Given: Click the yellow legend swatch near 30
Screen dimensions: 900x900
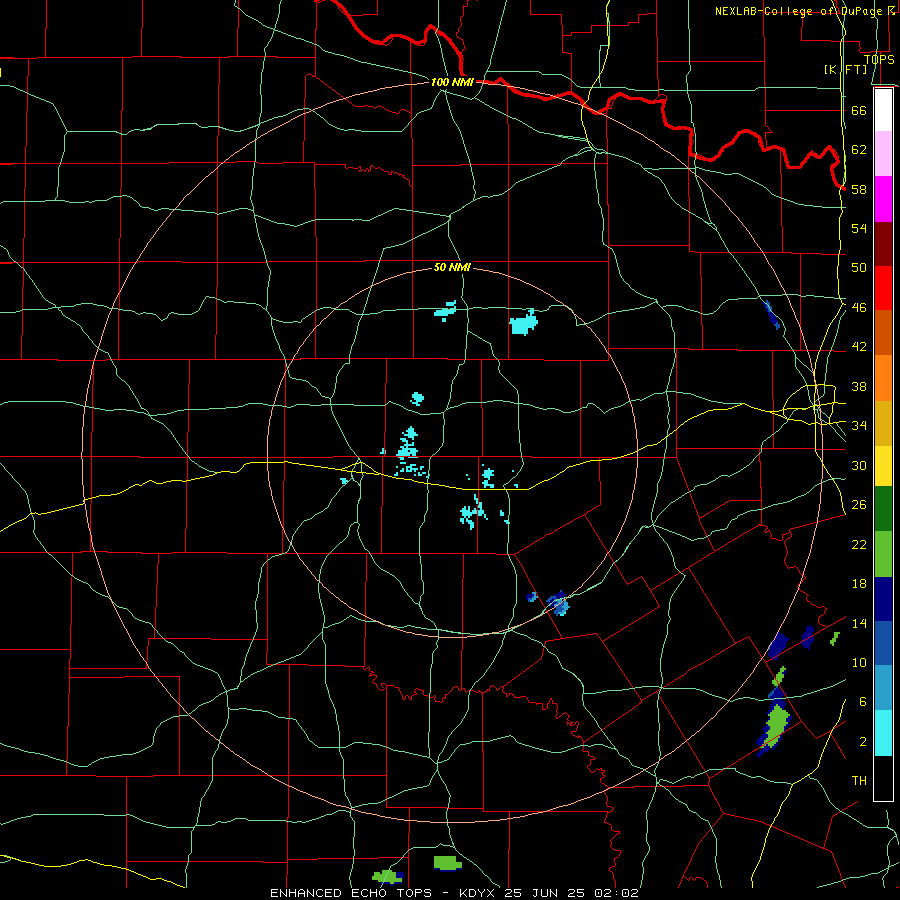Looking at the screenshot, I should pyautogui.click(x=883, y=466).
